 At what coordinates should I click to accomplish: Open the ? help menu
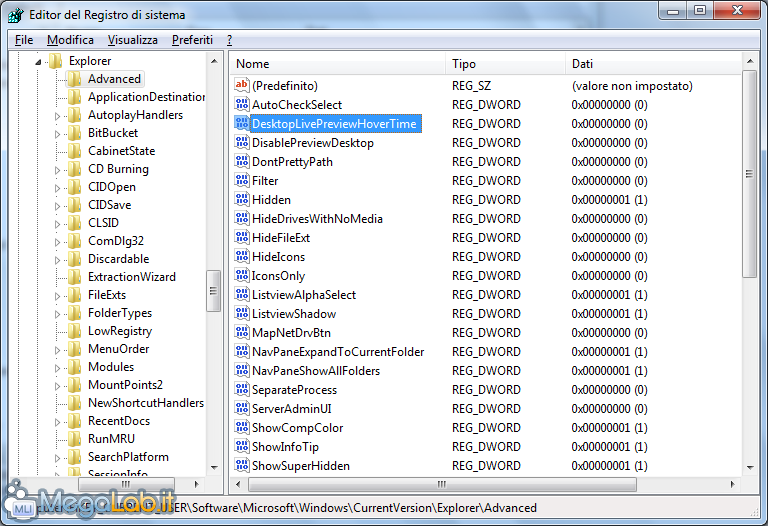(230, 40)
